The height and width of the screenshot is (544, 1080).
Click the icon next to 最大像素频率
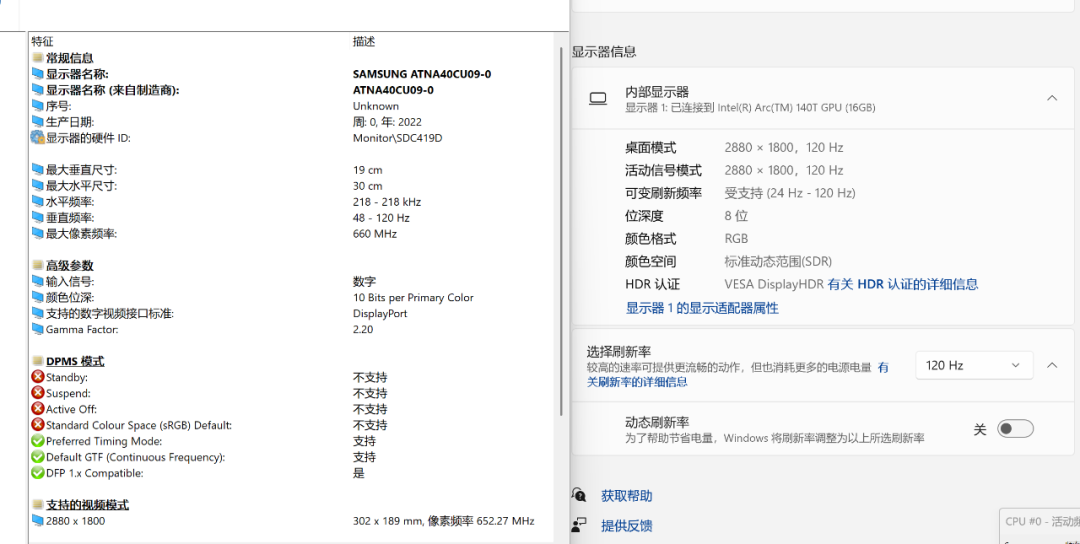37,233
